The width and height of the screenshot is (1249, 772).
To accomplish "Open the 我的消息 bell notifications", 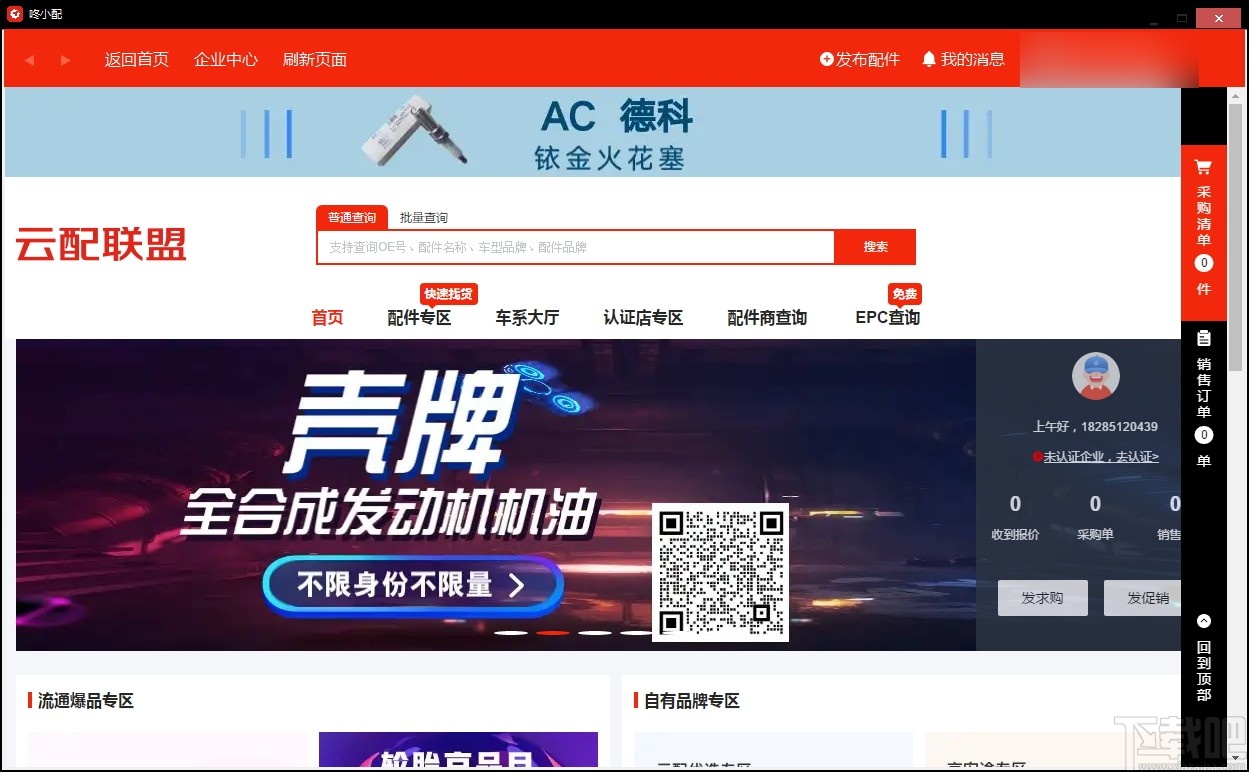I will click(x=963, y=60).
